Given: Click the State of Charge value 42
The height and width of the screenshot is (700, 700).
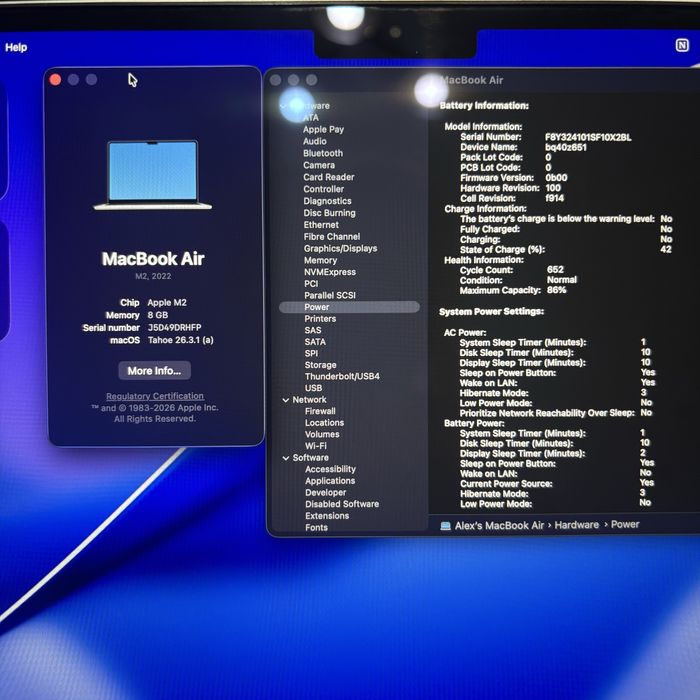Looking at the screenshot, I should click(x=666, y=250).
